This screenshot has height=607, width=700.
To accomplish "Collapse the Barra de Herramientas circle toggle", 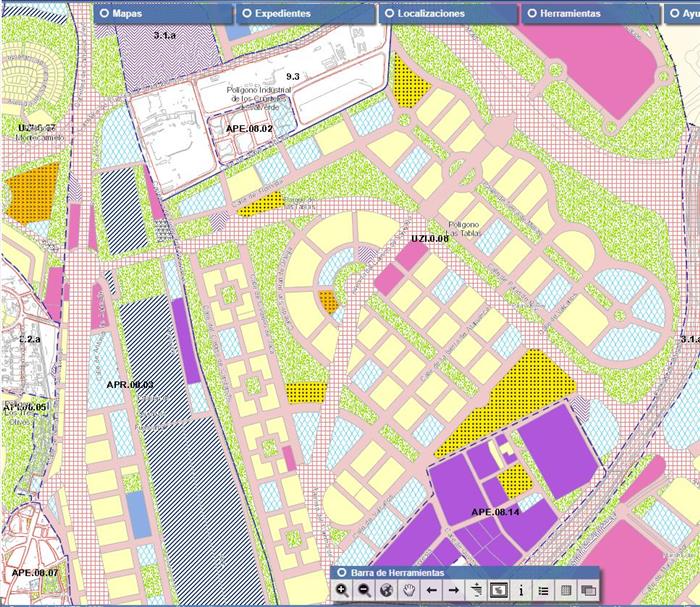I will pyautogui.click(x=341, y=572).
